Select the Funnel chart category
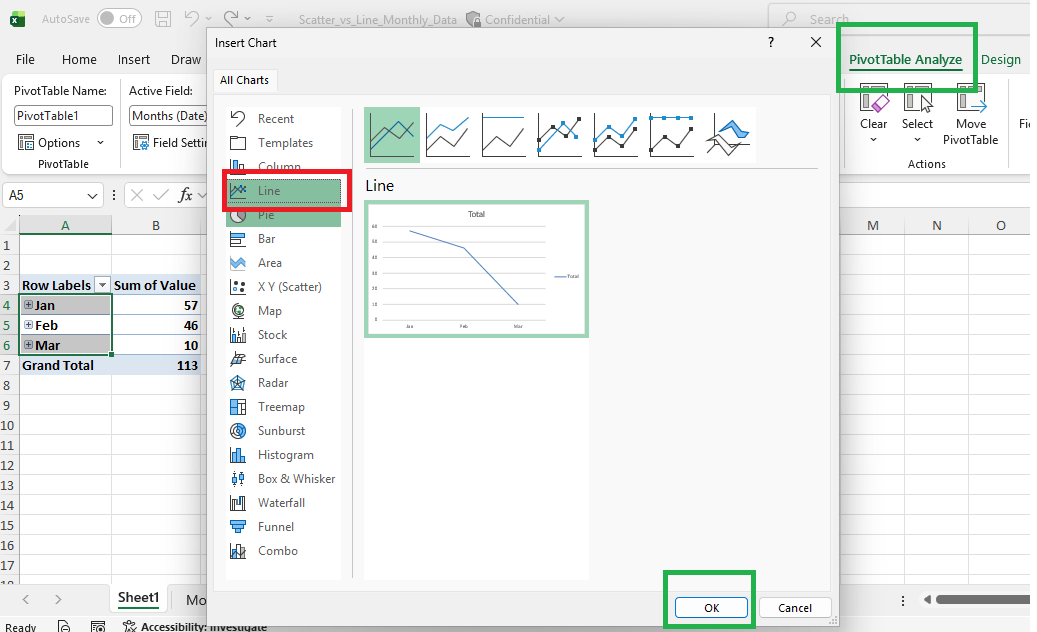The width and height of the screenshot is (1037, 632). (x=284, y=527)
